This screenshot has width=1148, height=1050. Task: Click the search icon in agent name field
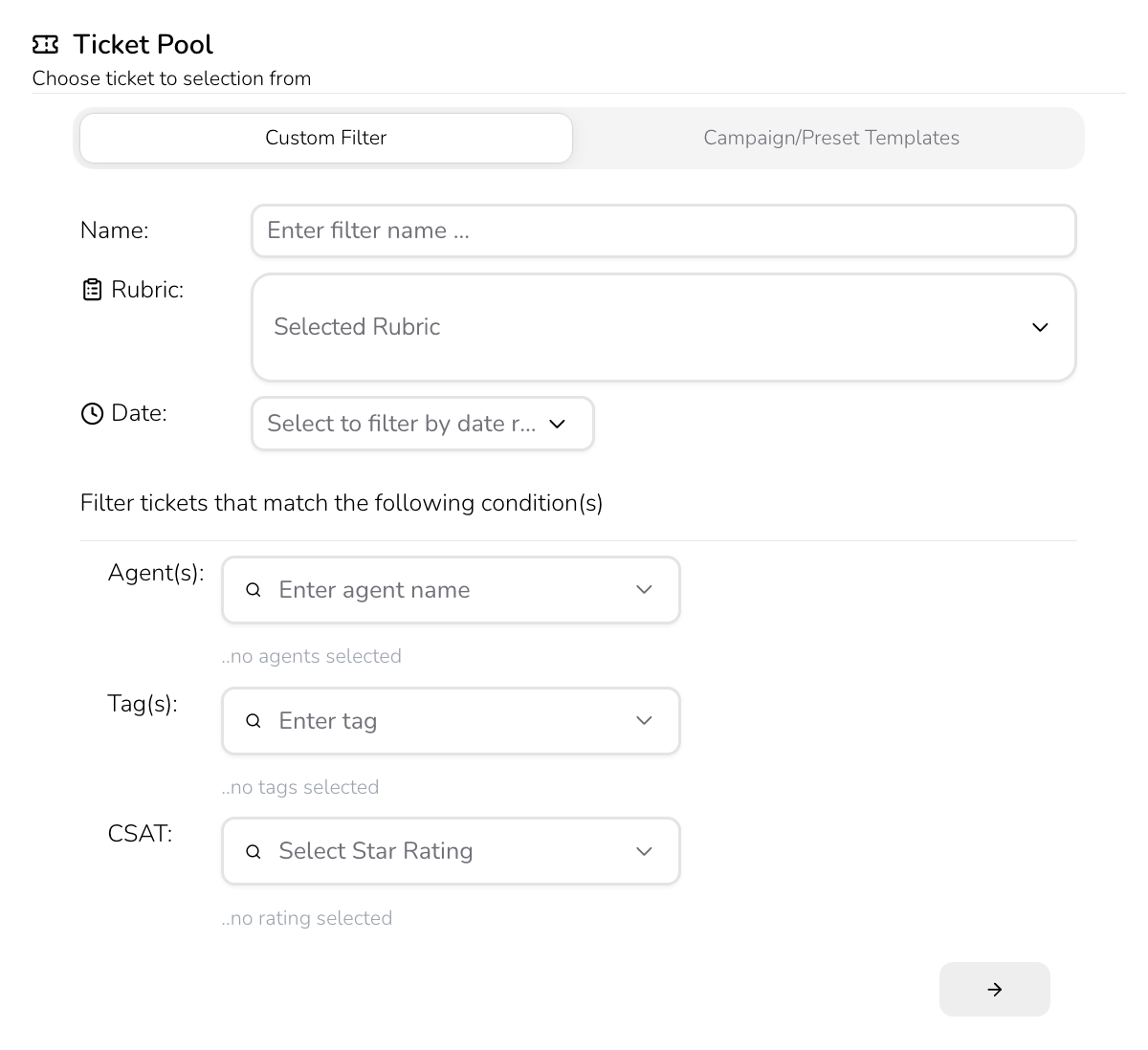point(254,590)
